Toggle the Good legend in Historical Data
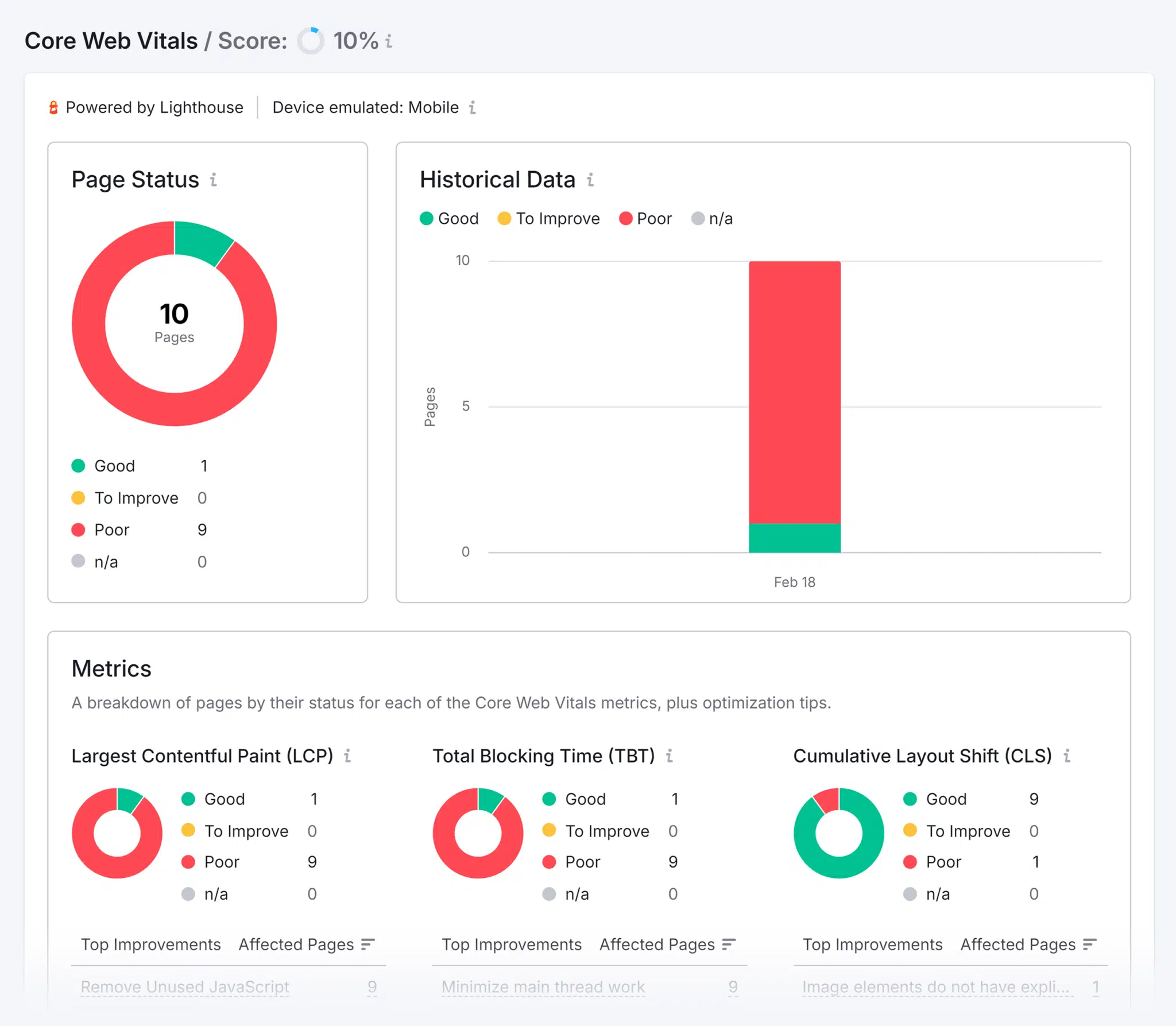Image resolution: width=1176 pixels, height=1026 pixels. (449, 219)
